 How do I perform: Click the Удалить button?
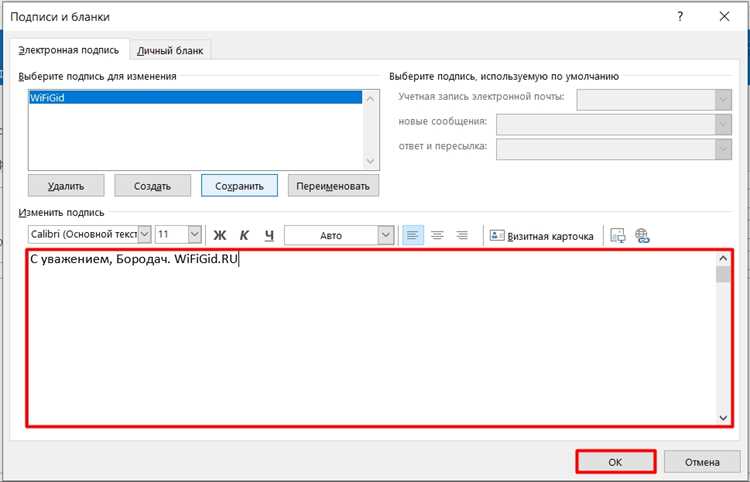coord(66,186)
